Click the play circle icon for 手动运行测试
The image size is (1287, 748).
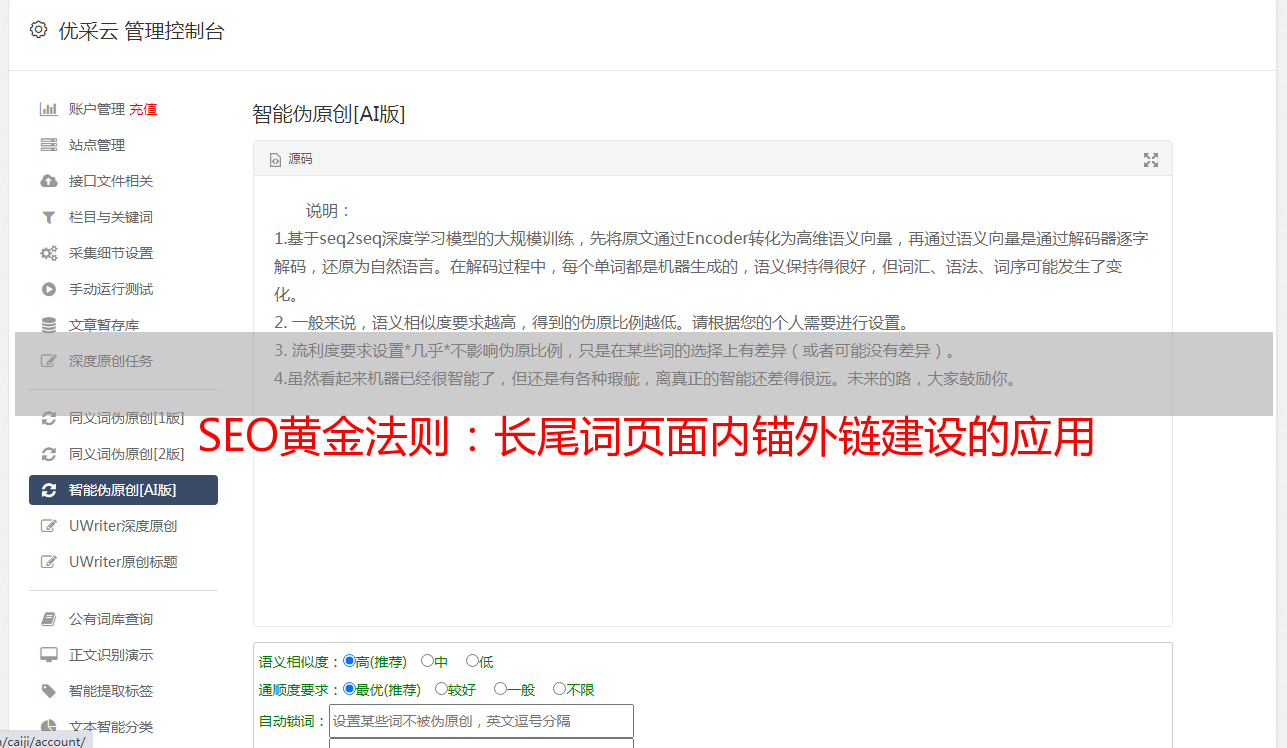point(48,289)
